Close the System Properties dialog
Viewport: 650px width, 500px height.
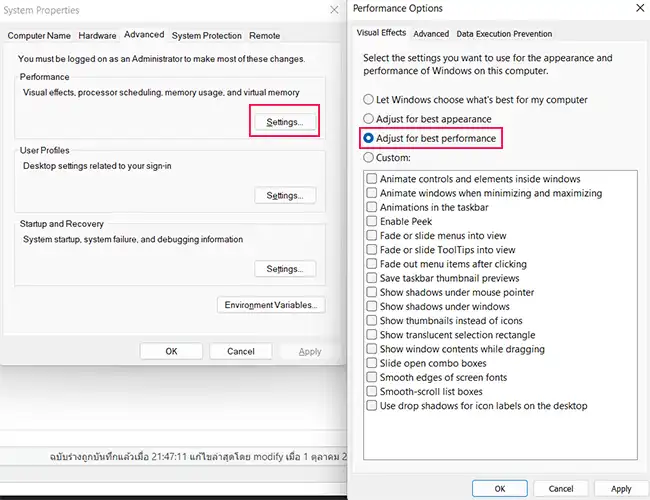pos(333,10)
